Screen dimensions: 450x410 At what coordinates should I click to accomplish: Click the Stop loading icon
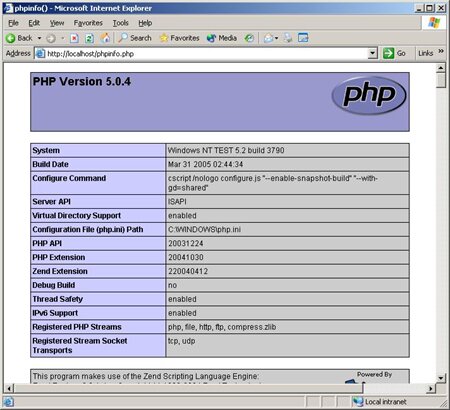pos(74,39)
